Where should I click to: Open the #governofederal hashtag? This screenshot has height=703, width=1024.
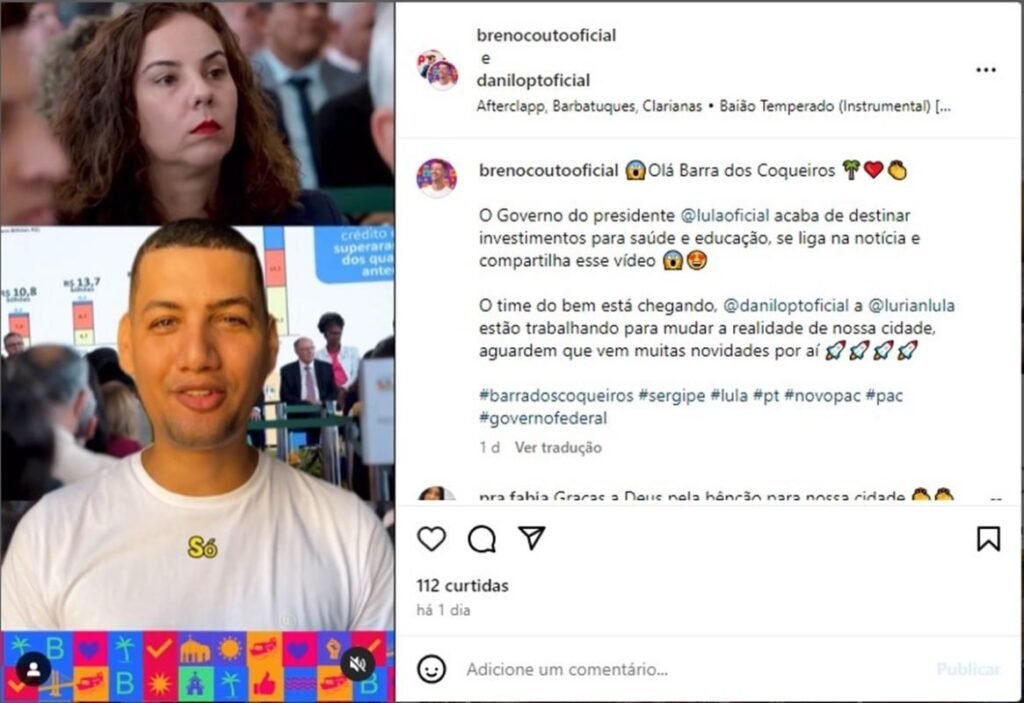tap(543, 418)
